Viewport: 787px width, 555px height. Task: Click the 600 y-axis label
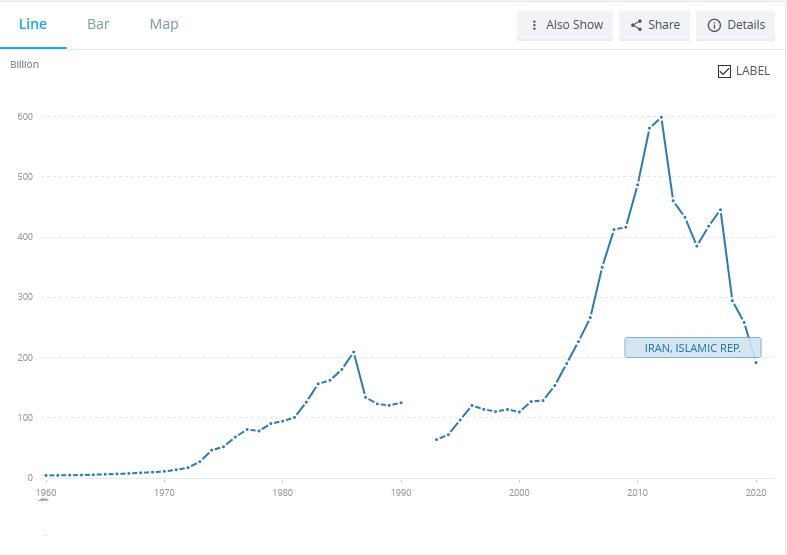(25, 117)
